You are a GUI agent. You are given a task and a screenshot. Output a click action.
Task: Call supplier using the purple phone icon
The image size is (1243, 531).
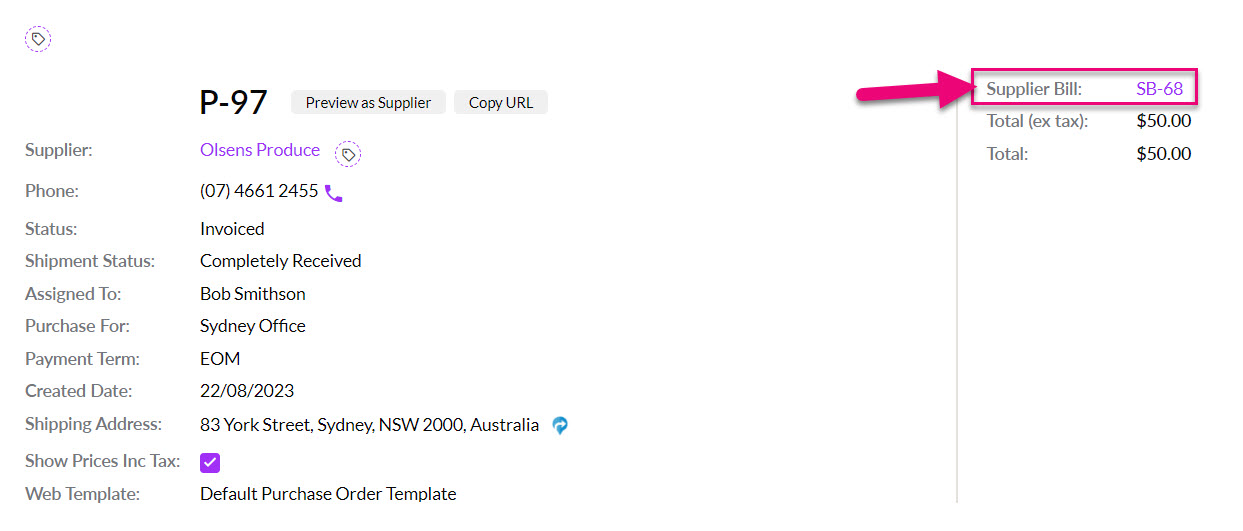[x=334, y=193]
